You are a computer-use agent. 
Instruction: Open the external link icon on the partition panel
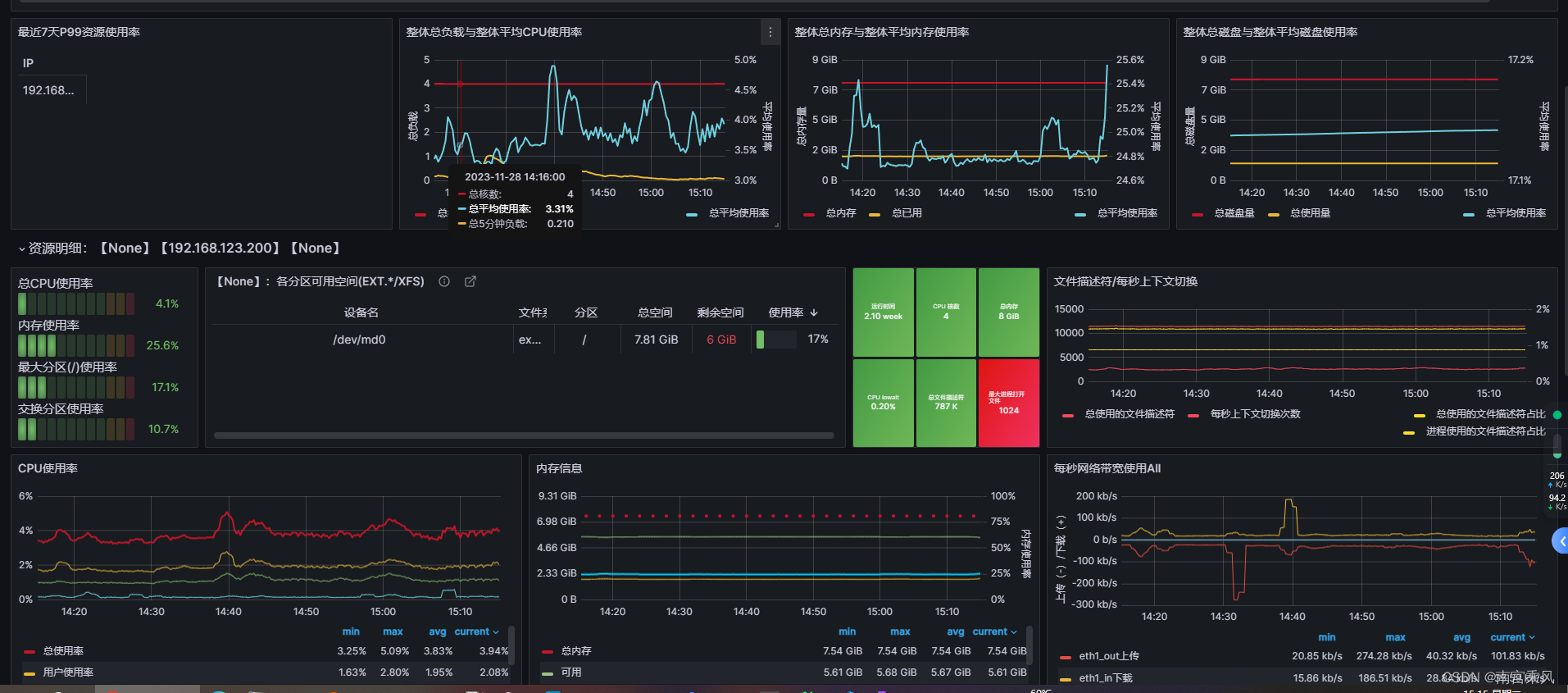coord(470,281)
